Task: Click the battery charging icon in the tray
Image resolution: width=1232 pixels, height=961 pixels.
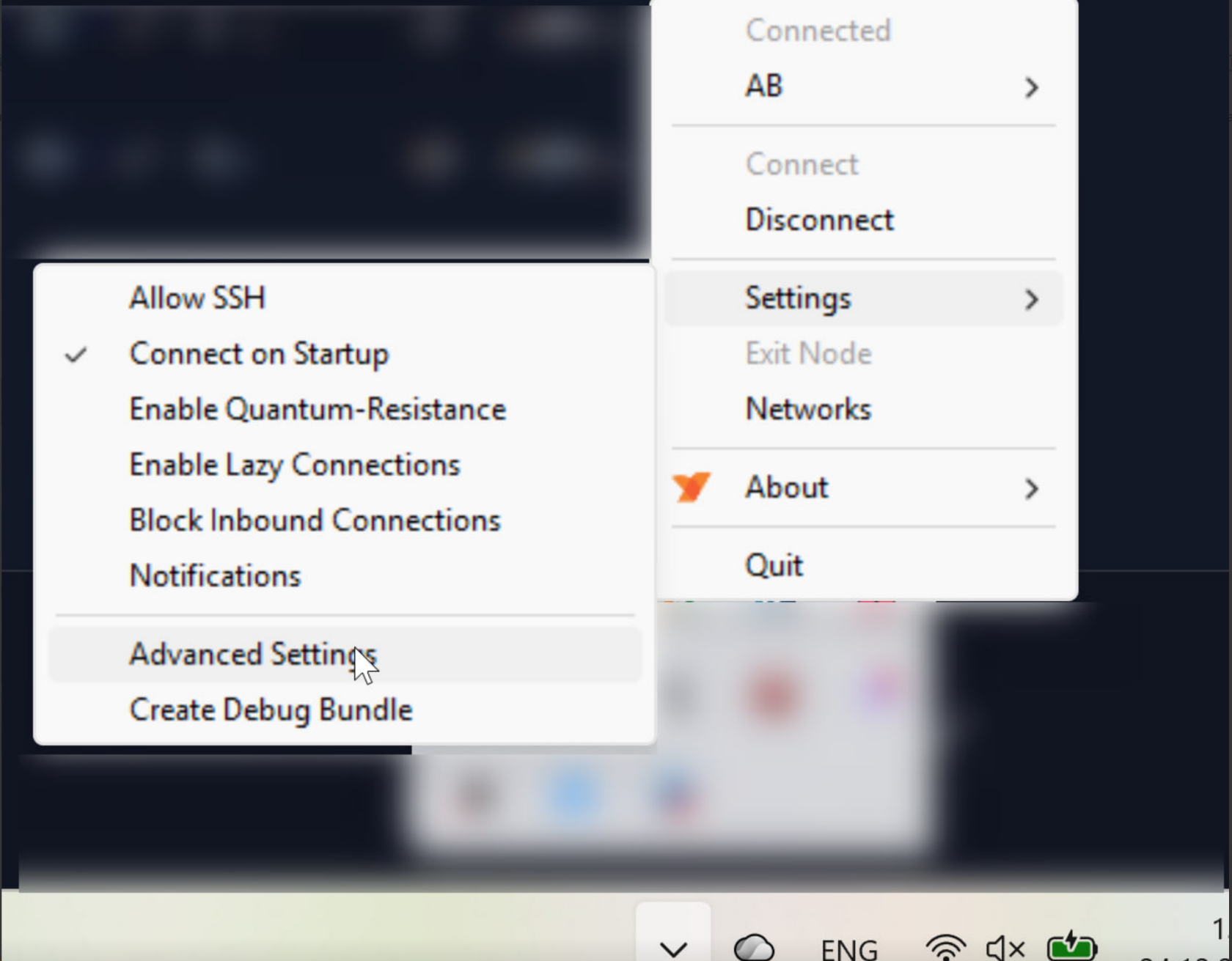Action: point(1071,946)
